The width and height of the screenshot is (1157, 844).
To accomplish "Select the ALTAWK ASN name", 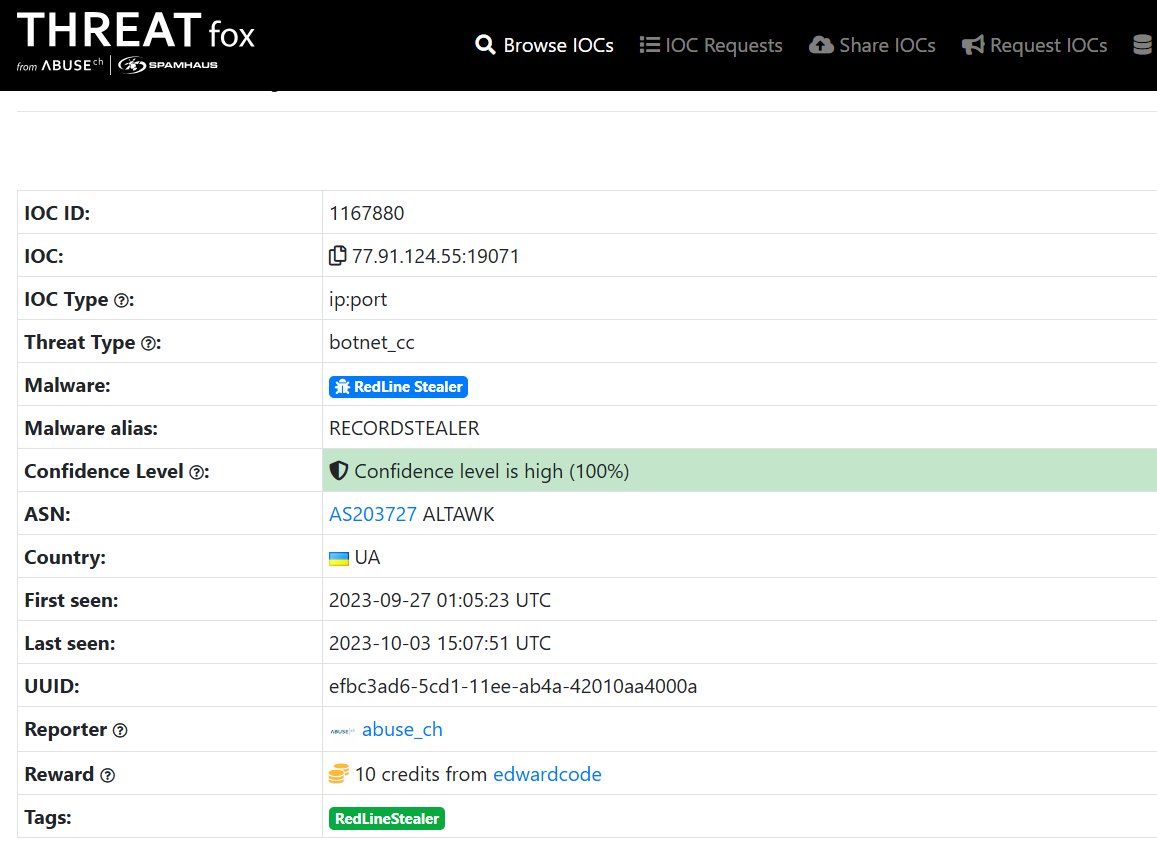I will pos(458,514).
